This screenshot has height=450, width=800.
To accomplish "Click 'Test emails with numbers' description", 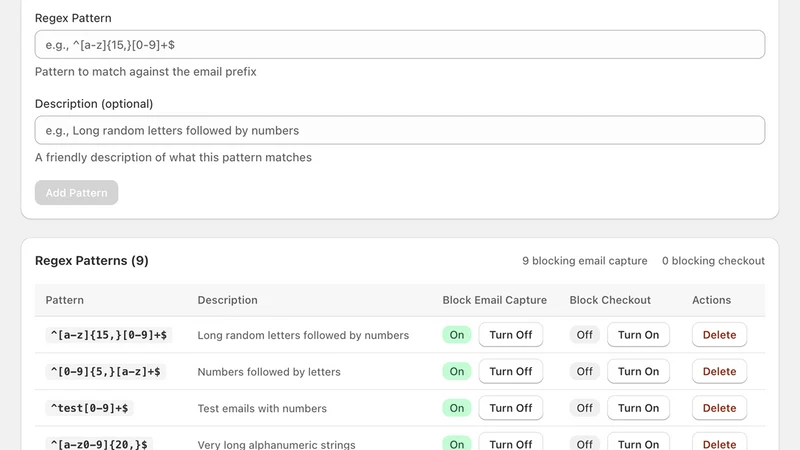I will (262, 409).
